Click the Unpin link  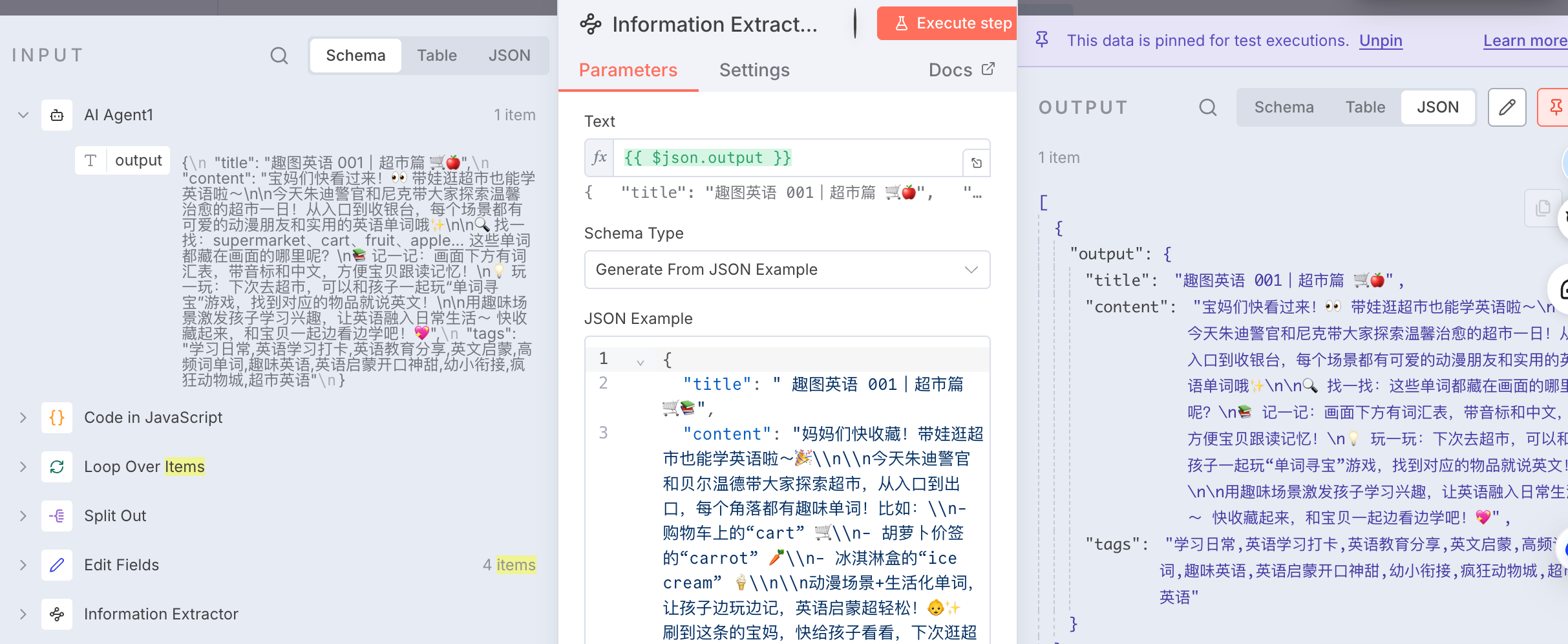(x=1381, y=41)
